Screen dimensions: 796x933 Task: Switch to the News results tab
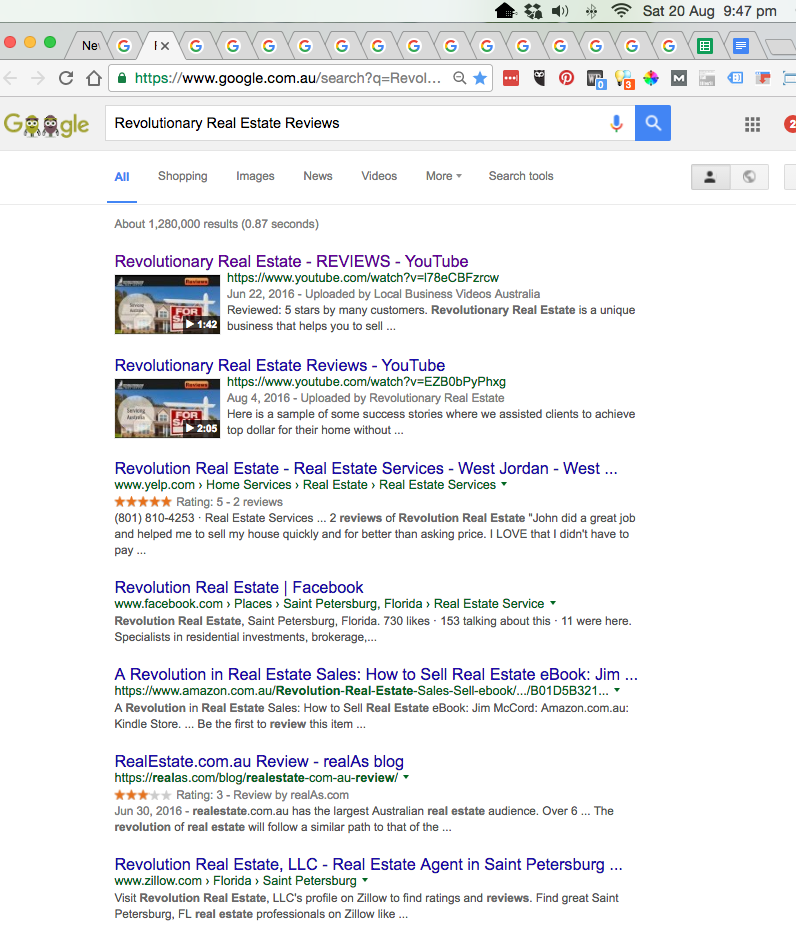[318, 176]
